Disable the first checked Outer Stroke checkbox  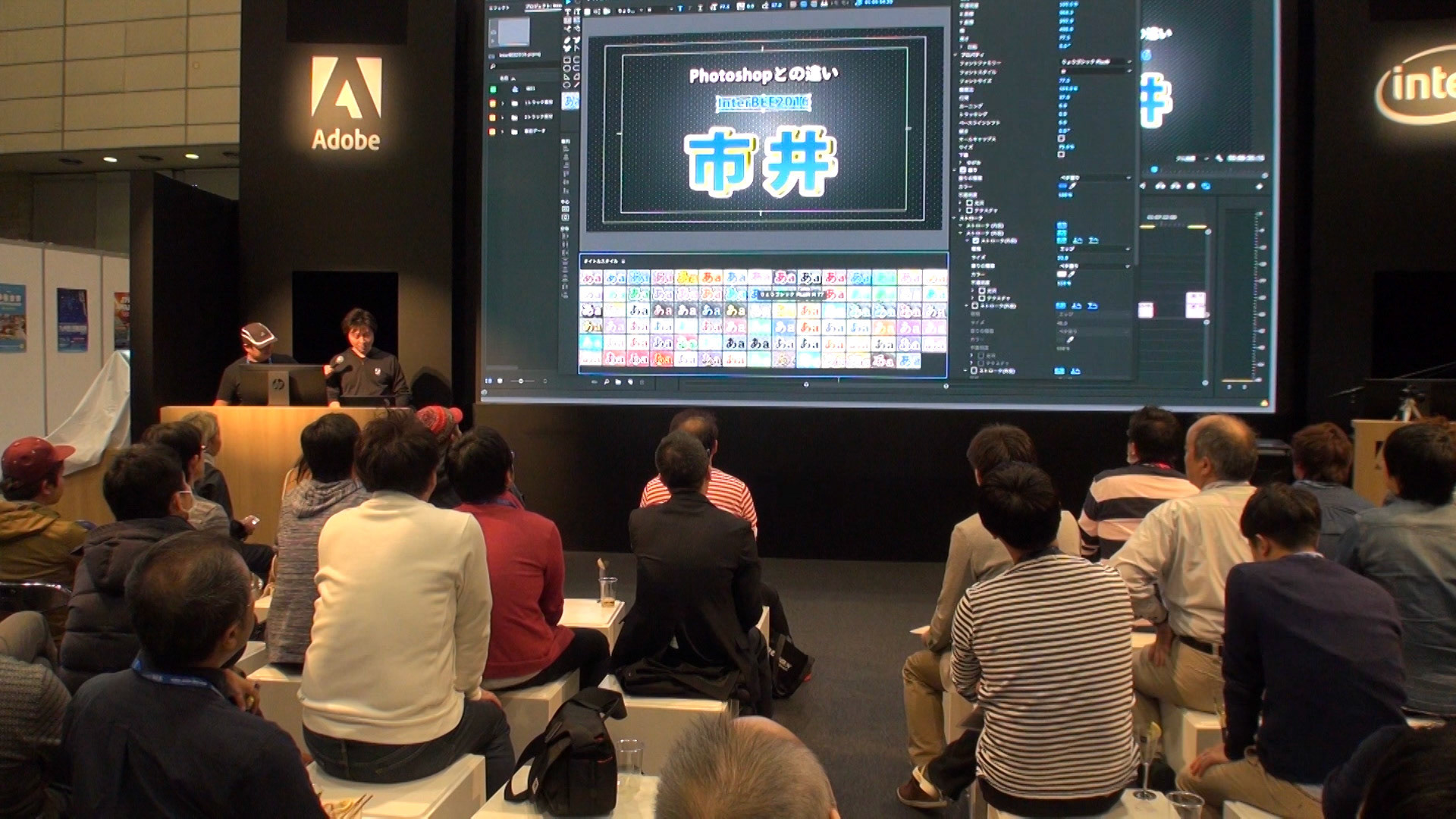(x=975, y=240)
